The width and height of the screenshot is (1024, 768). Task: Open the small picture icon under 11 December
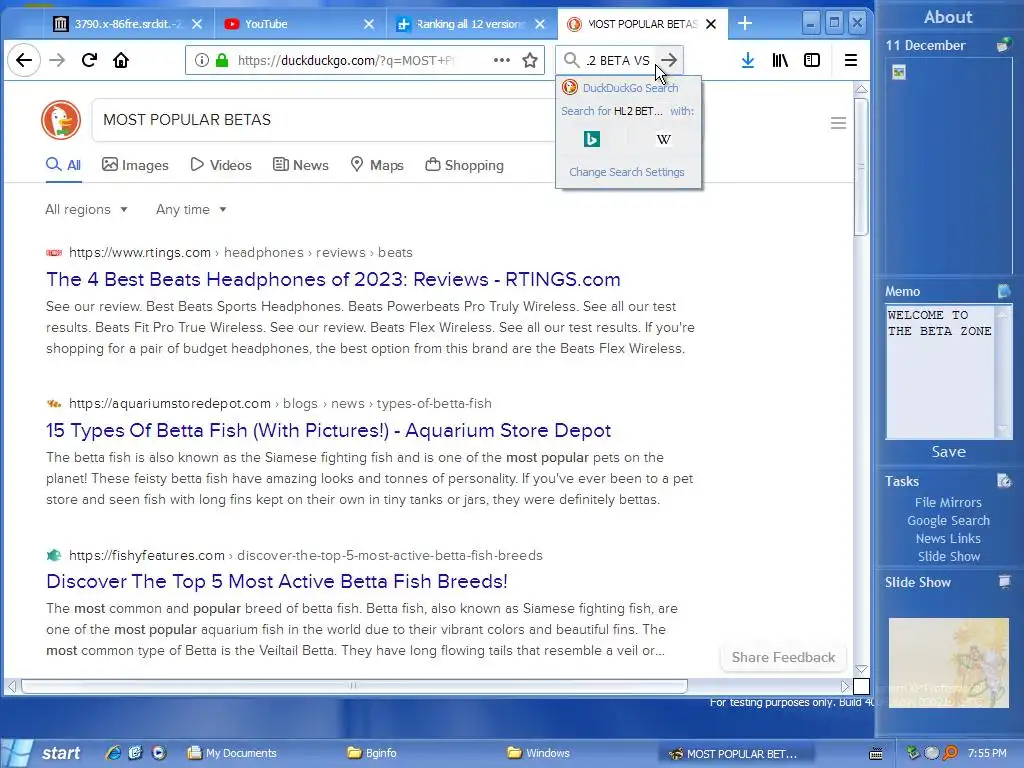tap(899, 72)
